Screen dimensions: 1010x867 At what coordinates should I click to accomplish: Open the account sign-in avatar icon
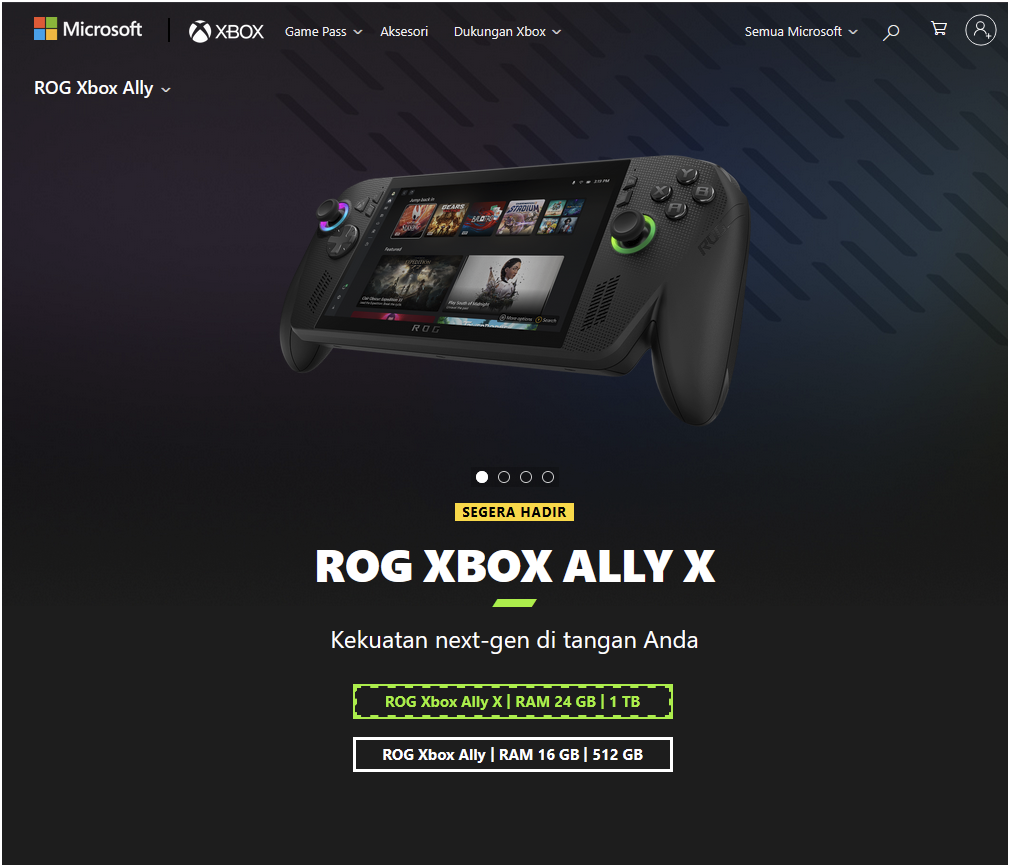980,30
